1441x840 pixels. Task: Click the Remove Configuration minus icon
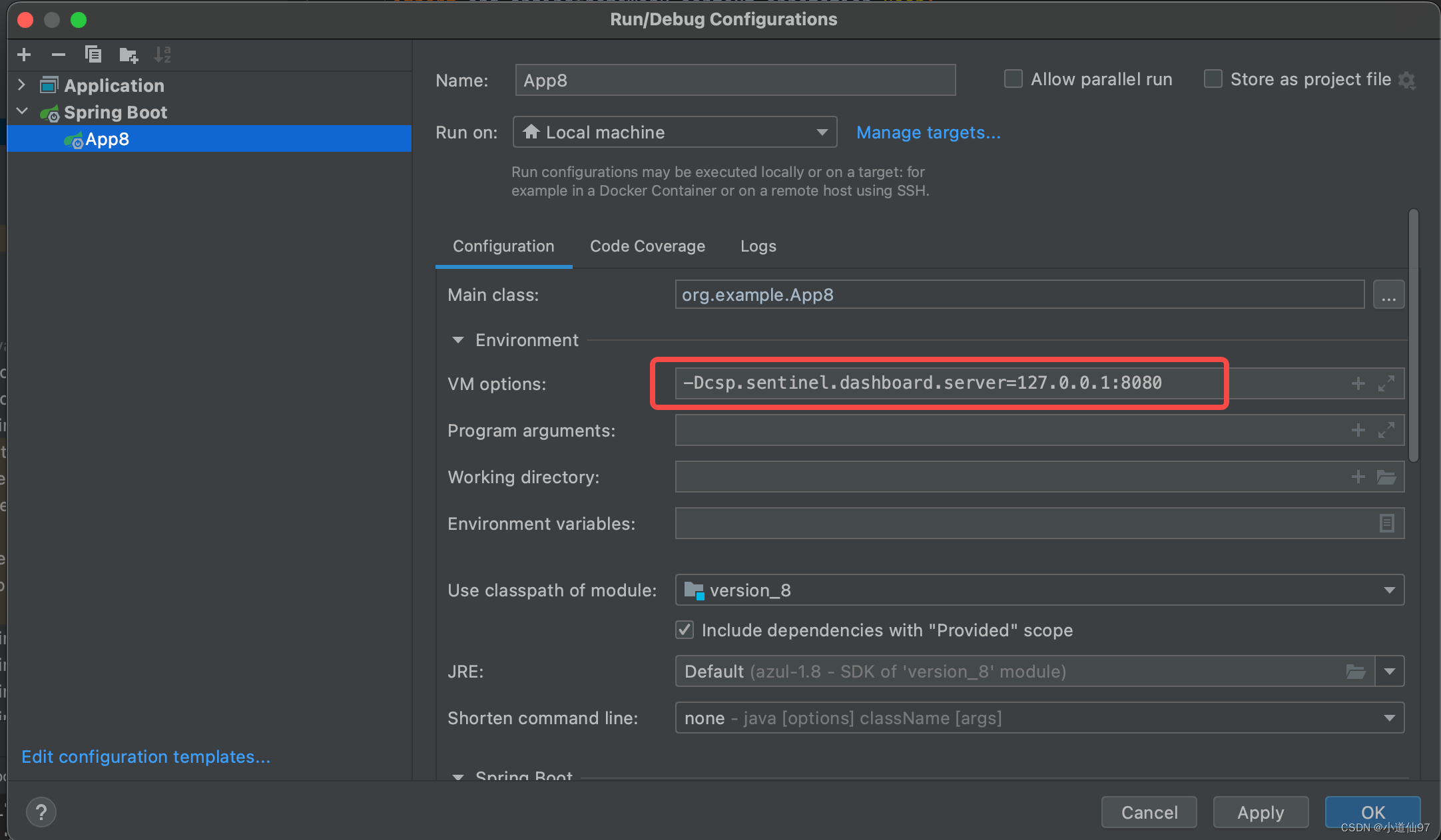click(x=59, y=55)
